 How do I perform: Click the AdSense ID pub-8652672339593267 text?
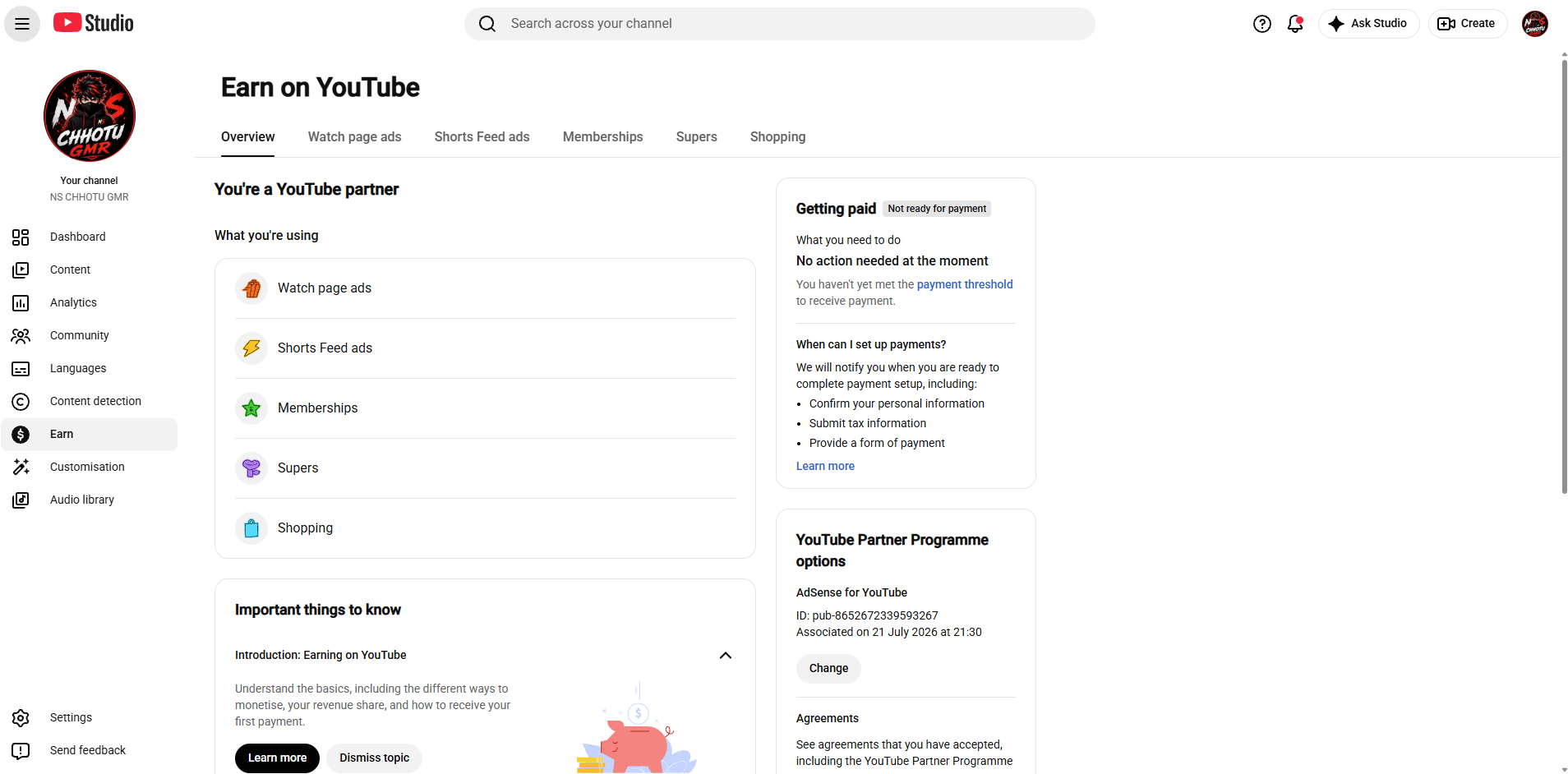(x=867, y=615)
